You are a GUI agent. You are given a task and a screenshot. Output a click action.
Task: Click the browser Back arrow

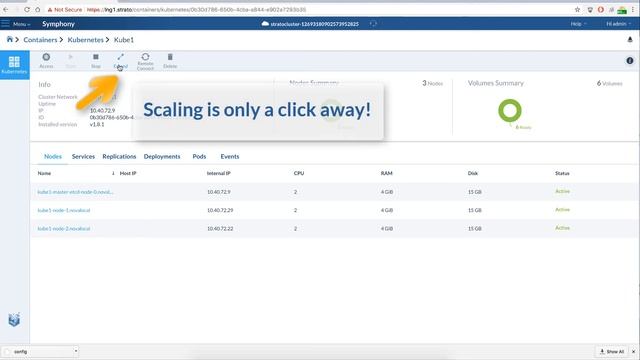click(6, 9)
